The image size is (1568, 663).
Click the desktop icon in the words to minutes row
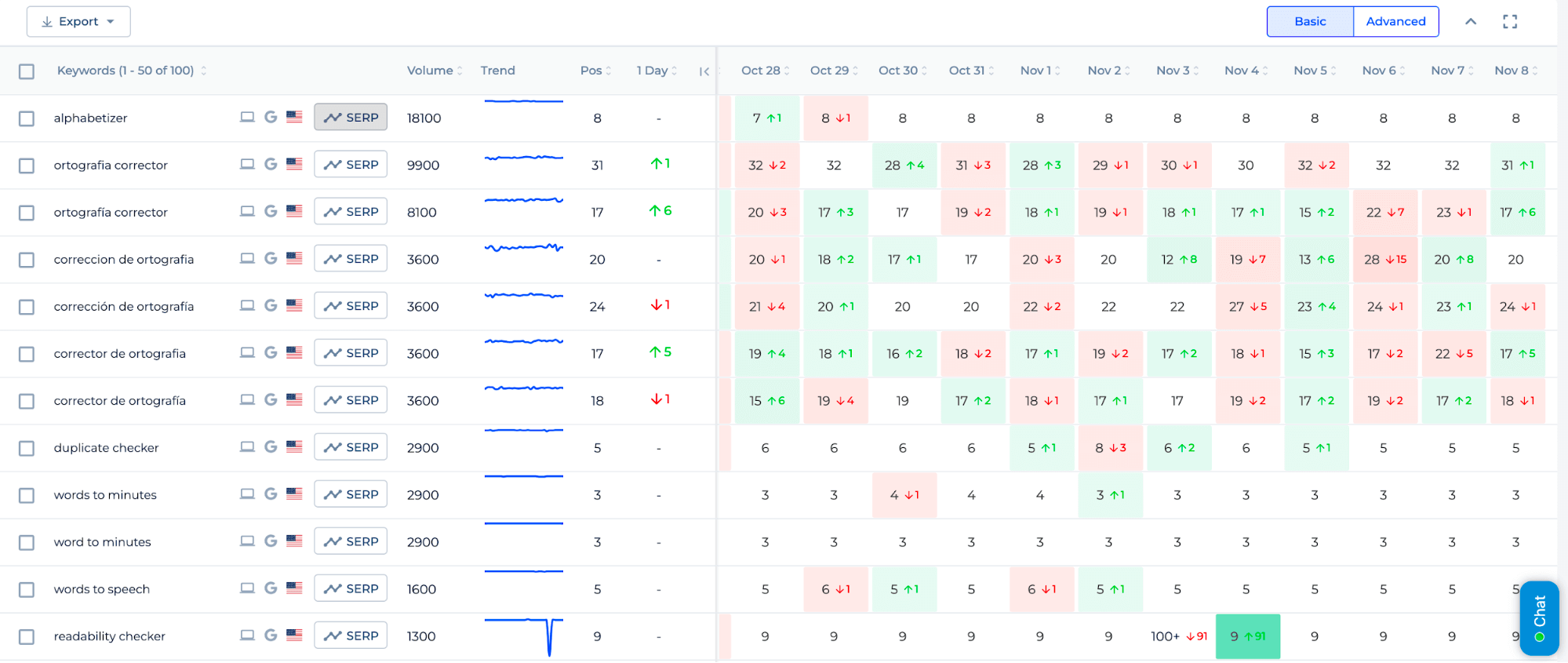(x=247, y=494)
